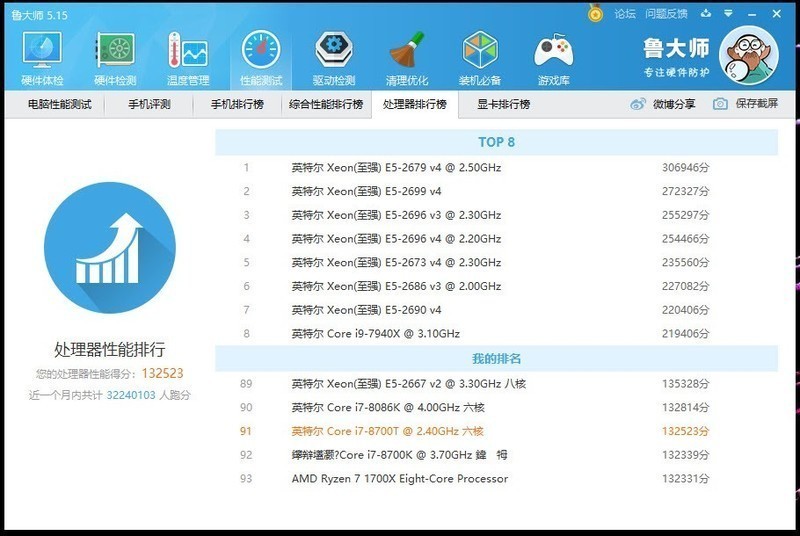Screen dimensions: 800x536
Task: Click the camera screenshot icon
Action: pos(720,104)
